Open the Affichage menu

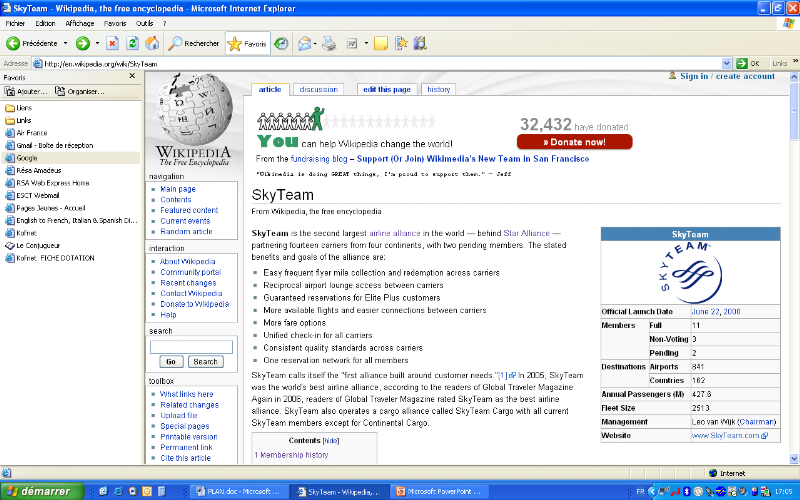pyautogui.click(x=80, y=23)
